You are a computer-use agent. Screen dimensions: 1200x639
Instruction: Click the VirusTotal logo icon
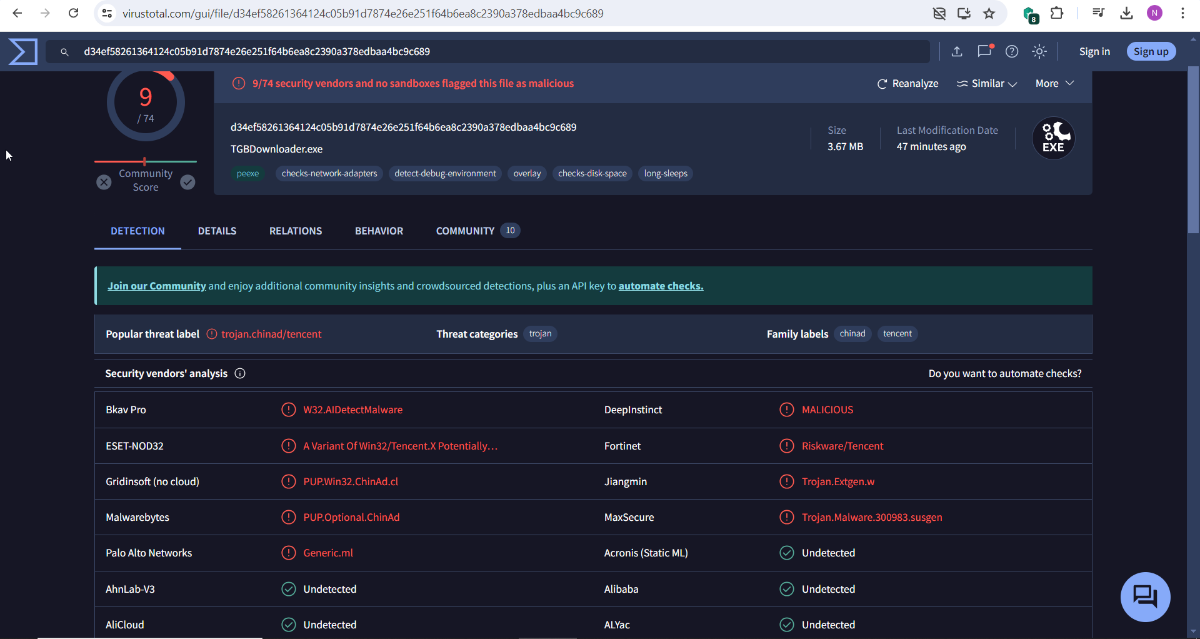(22, 51)
